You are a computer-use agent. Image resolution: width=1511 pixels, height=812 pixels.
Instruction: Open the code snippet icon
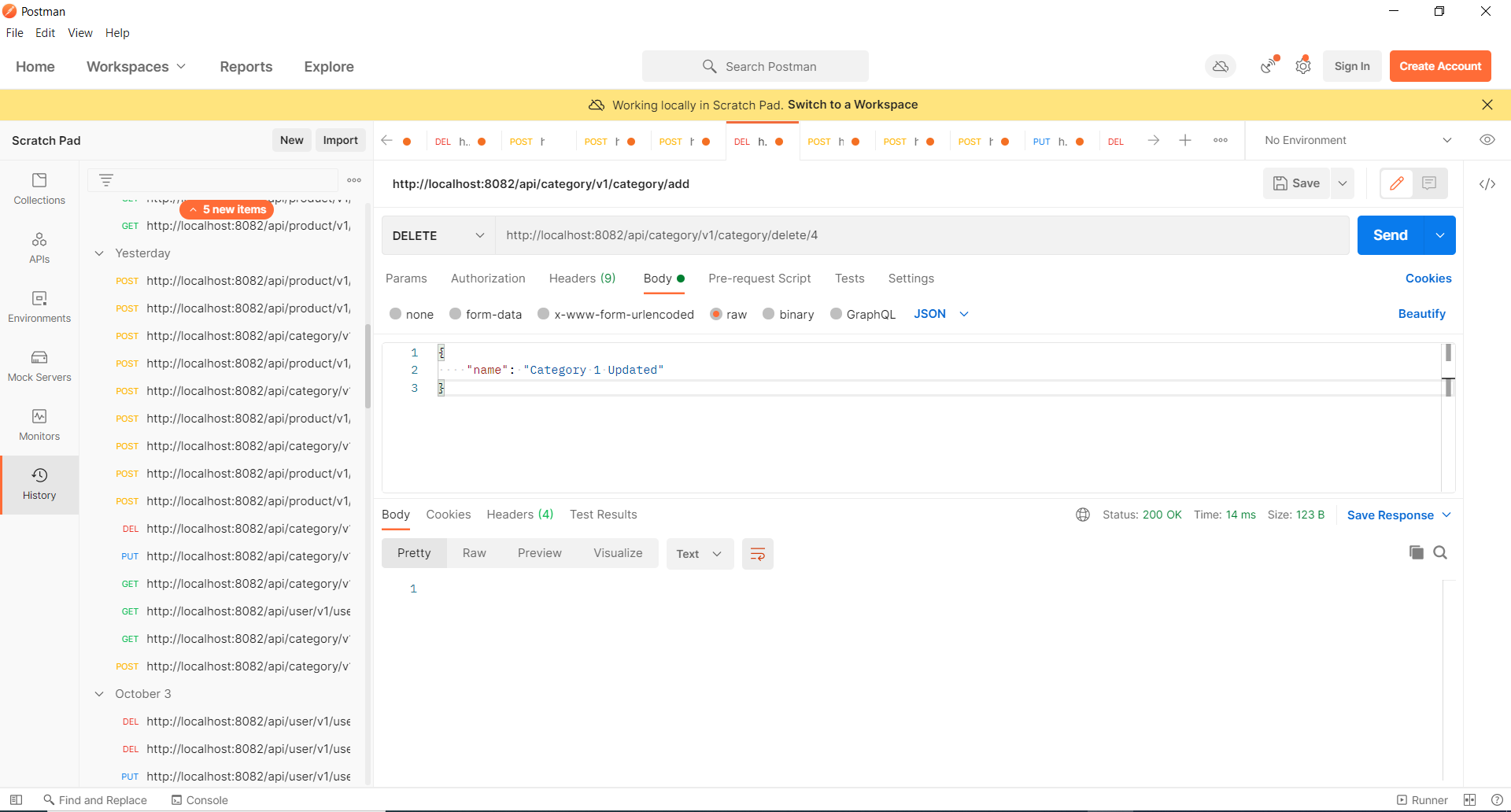pyautogui.click(x=1487, y=184)
